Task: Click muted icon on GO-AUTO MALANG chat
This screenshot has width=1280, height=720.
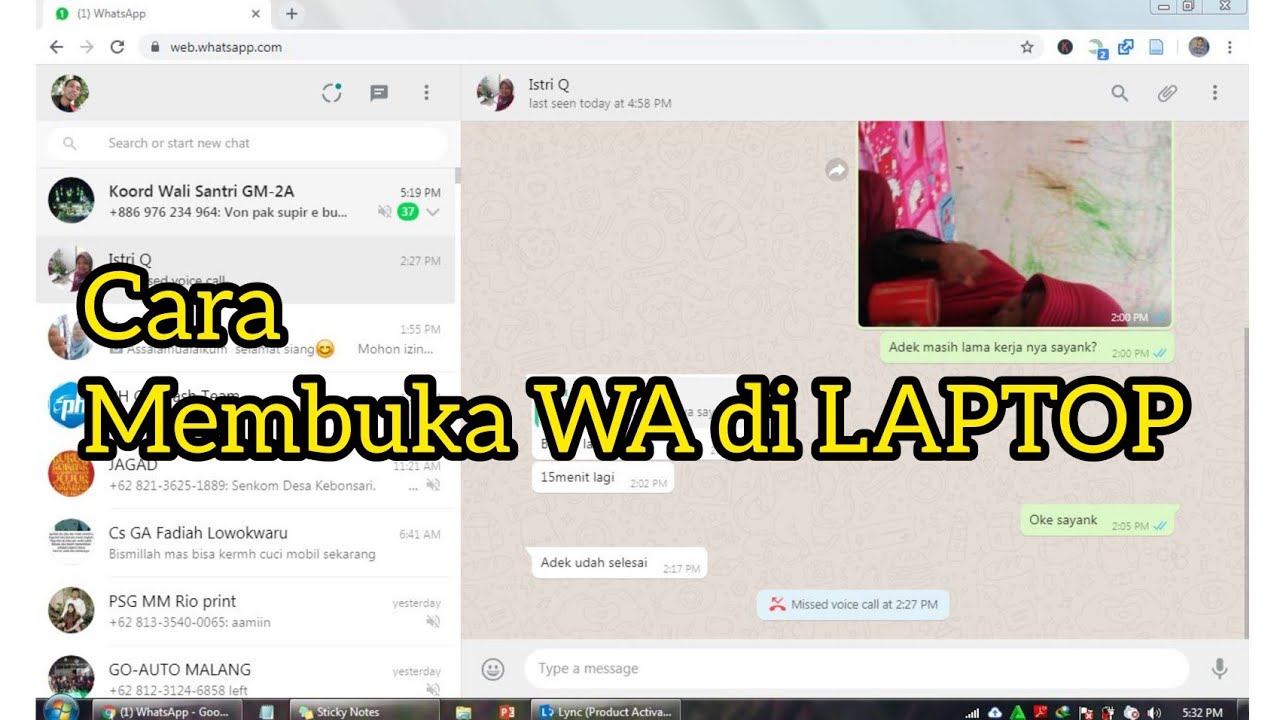Action: click(433, 689)
